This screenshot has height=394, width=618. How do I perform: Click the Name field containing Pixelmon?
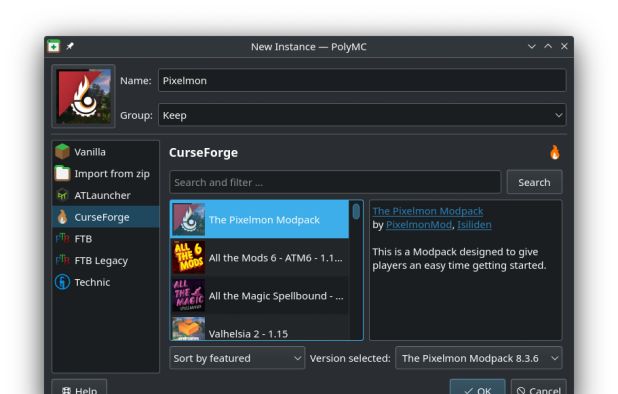coord(362,80)
